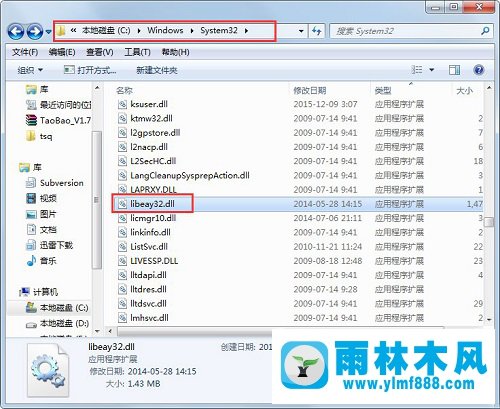
Task: Click the navigation pane scrollbar thumb
Action: point(97,200)
